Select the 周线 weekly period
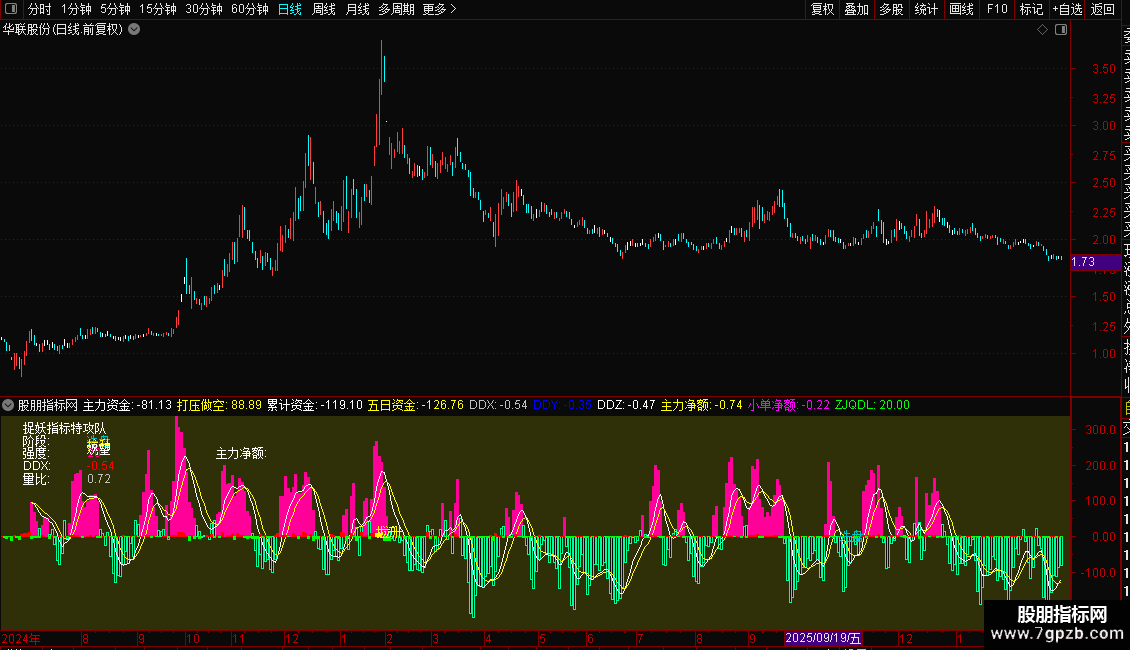The width and height of the screenshot is (1130, 650). click(324, 9)
